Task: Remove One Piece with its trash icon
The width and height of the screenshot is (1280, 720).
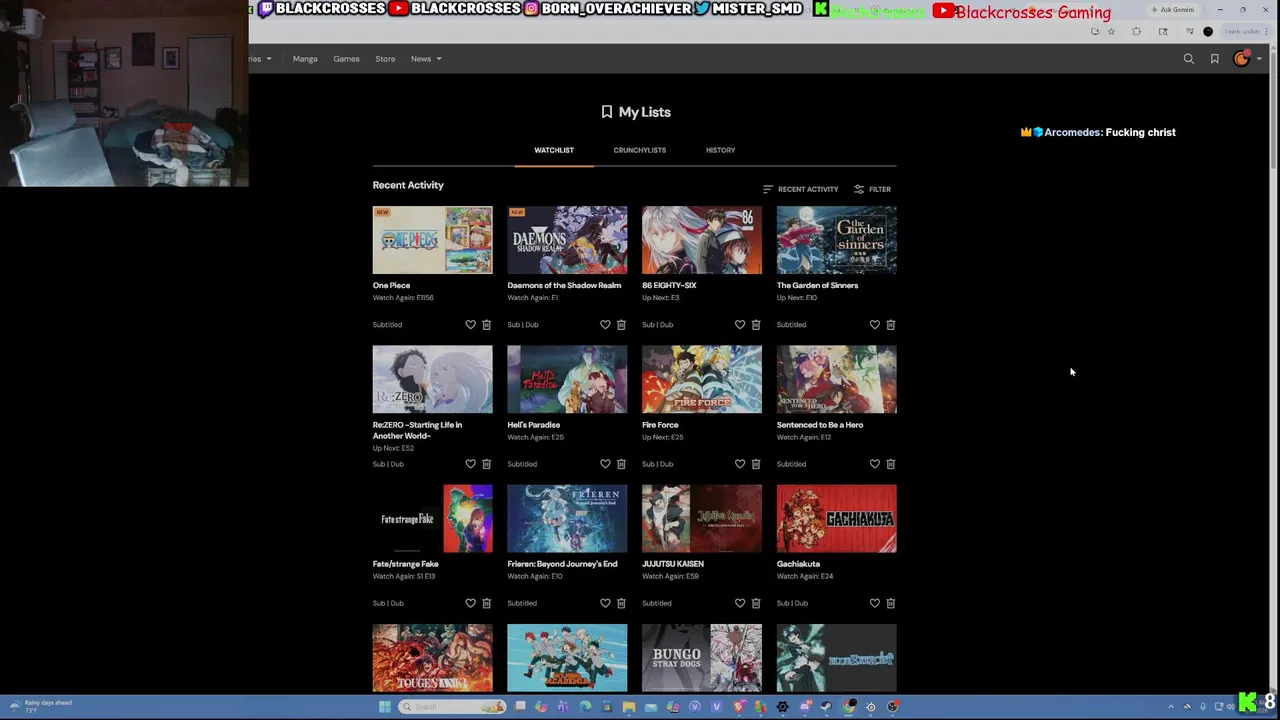Action: pyautogui.click(x=487, y=325)
